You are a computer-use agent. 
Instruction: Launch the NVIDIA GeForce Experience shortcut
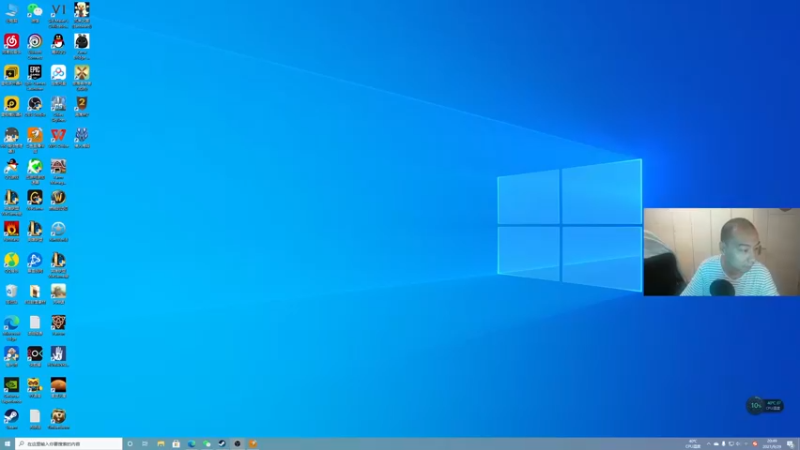click(x=11, y=390)
